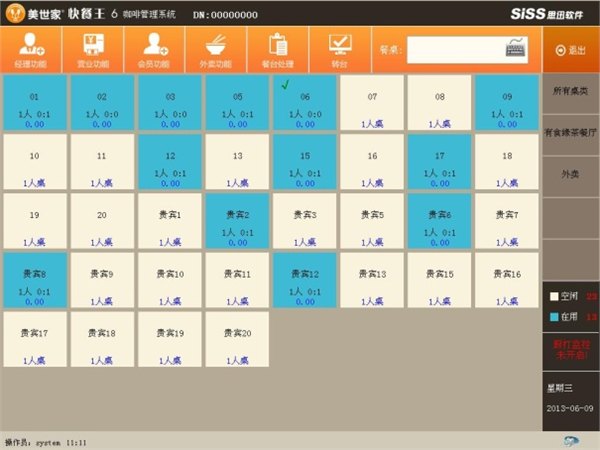Screen dimensions: 600x450
Task: Open VIP table 贵宾7
Action: [507, 221]
